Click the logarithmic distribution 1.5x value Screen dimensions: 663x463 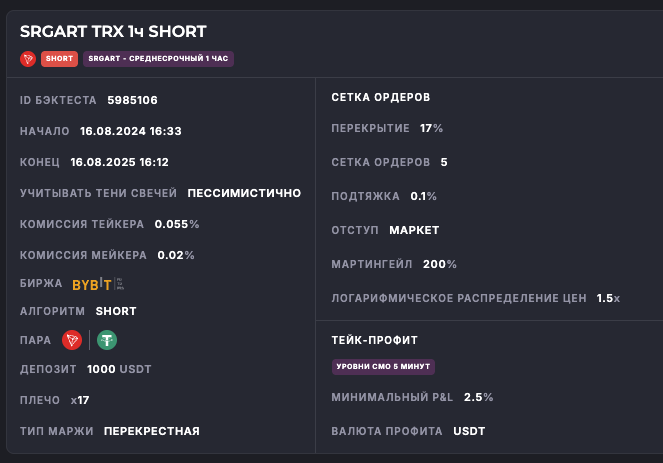coord(608,298)
